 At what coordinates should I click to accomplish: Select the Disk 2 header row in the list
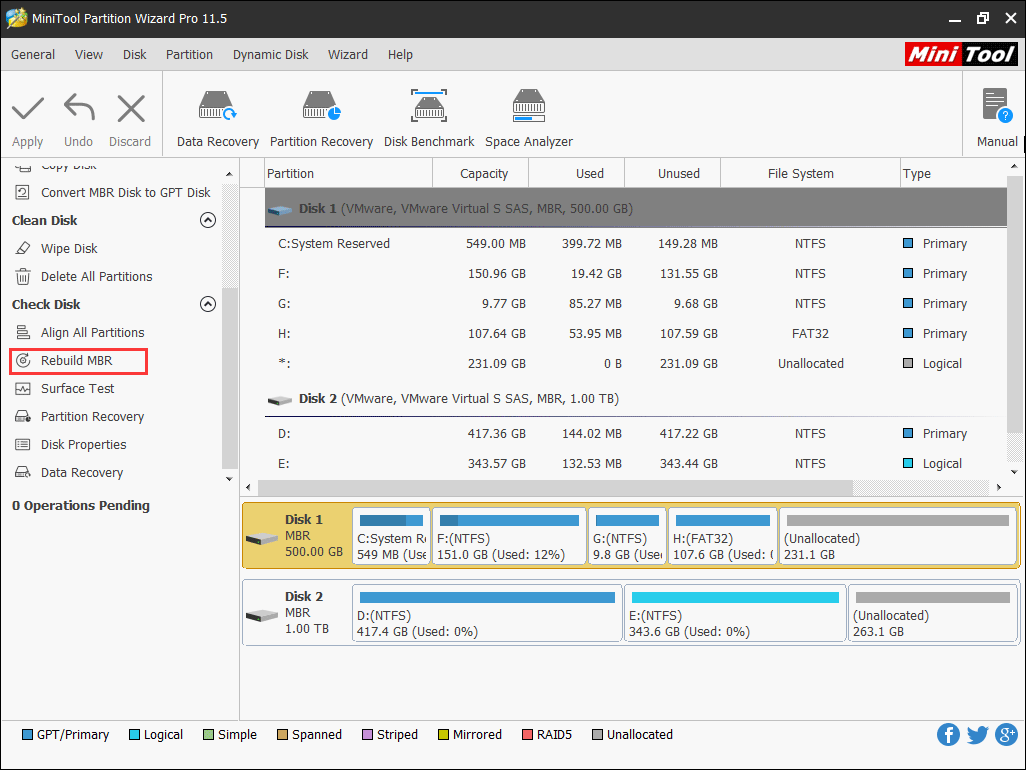coord(636,398)
